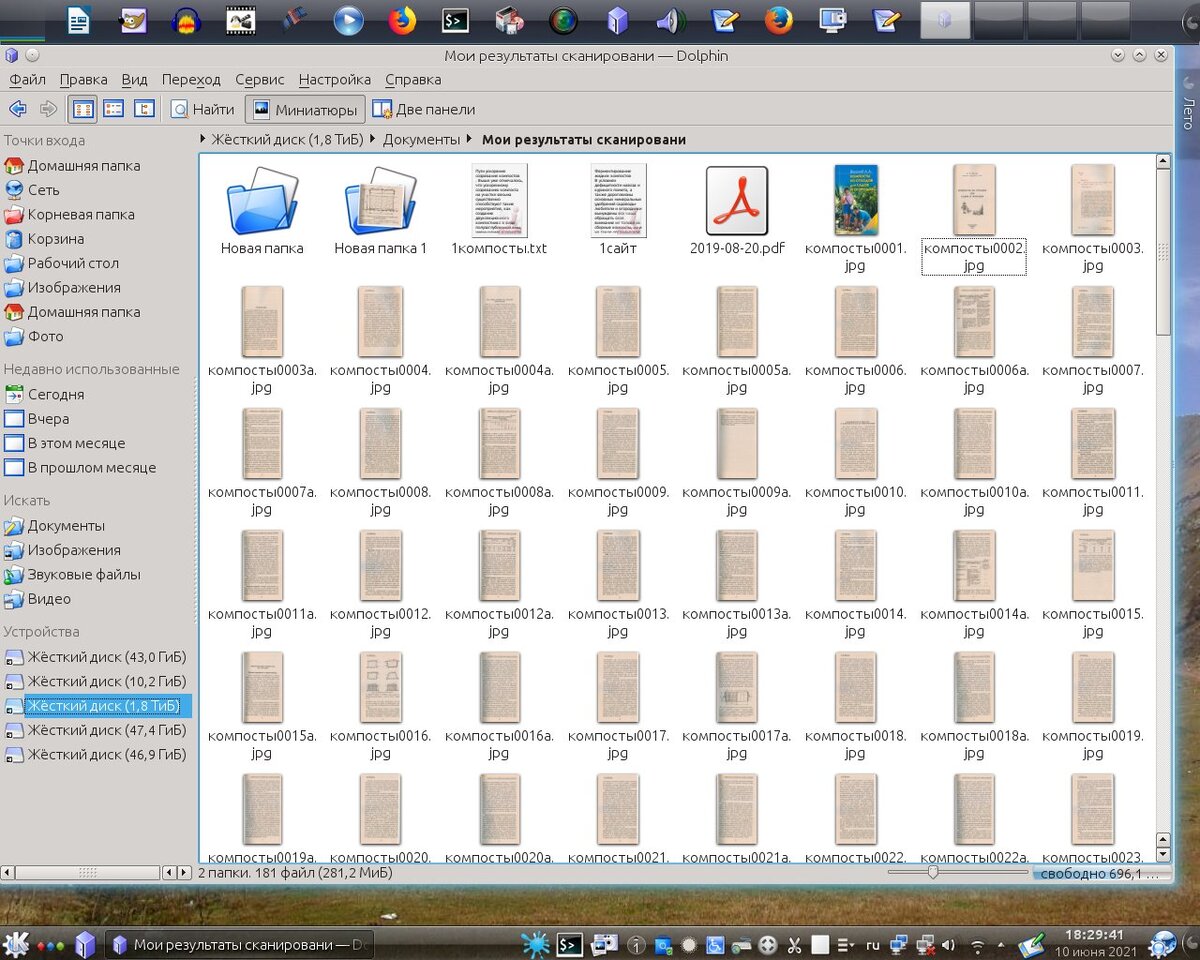Switch to detailed tree view mode

(145, 109)
